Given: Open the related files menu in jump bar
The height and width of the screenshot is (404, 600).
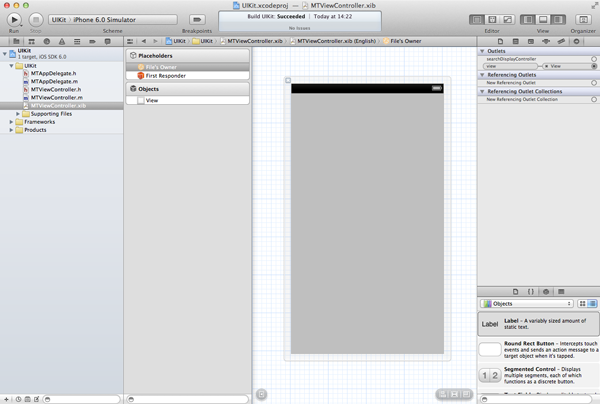Looking at the screenshot, I should pyautogui.click(x=130, y=41).
